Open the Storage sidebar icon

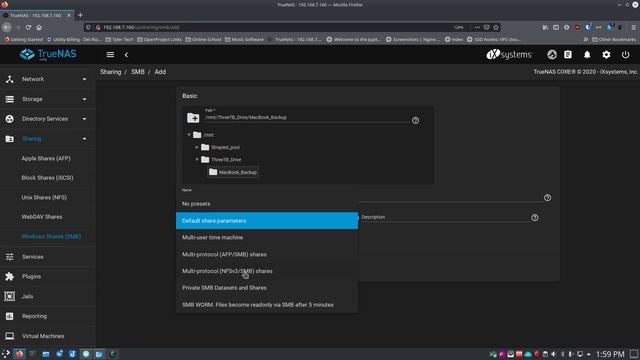click(x=9, y=99)
